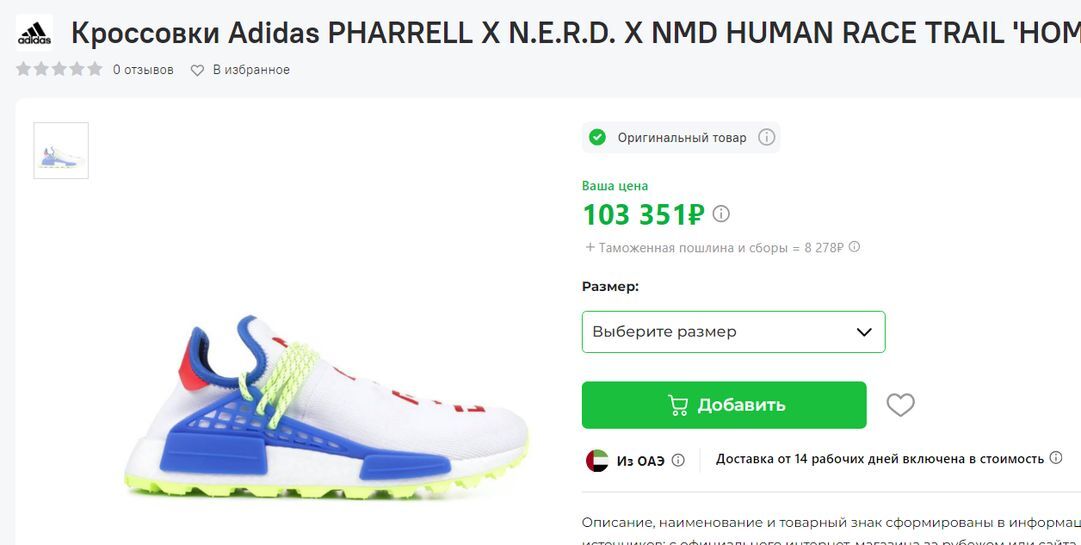Toggle wishlist heart beside Добавить button

(x=900, y=404)
